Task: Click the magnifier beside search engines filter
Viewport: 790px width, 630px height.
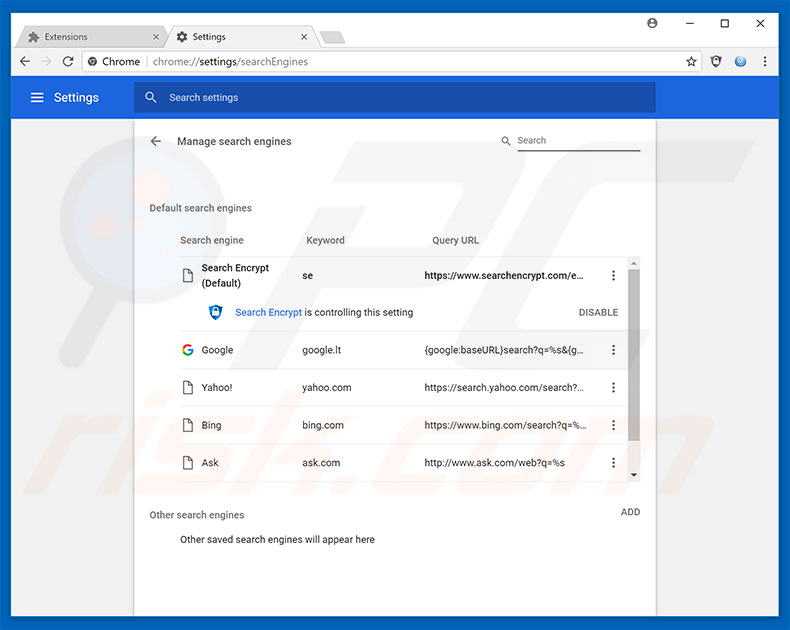Action: [506, 141]
